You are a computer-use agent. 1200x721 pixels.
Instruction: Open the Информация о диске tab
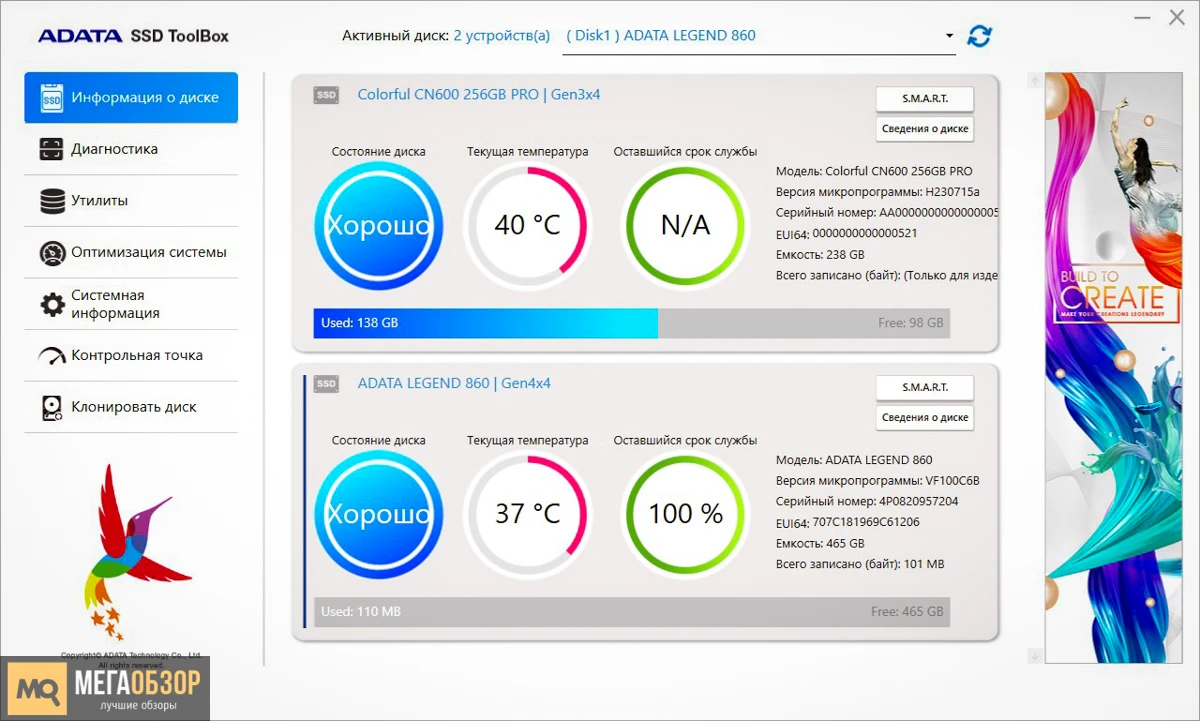tap(131, 98)
